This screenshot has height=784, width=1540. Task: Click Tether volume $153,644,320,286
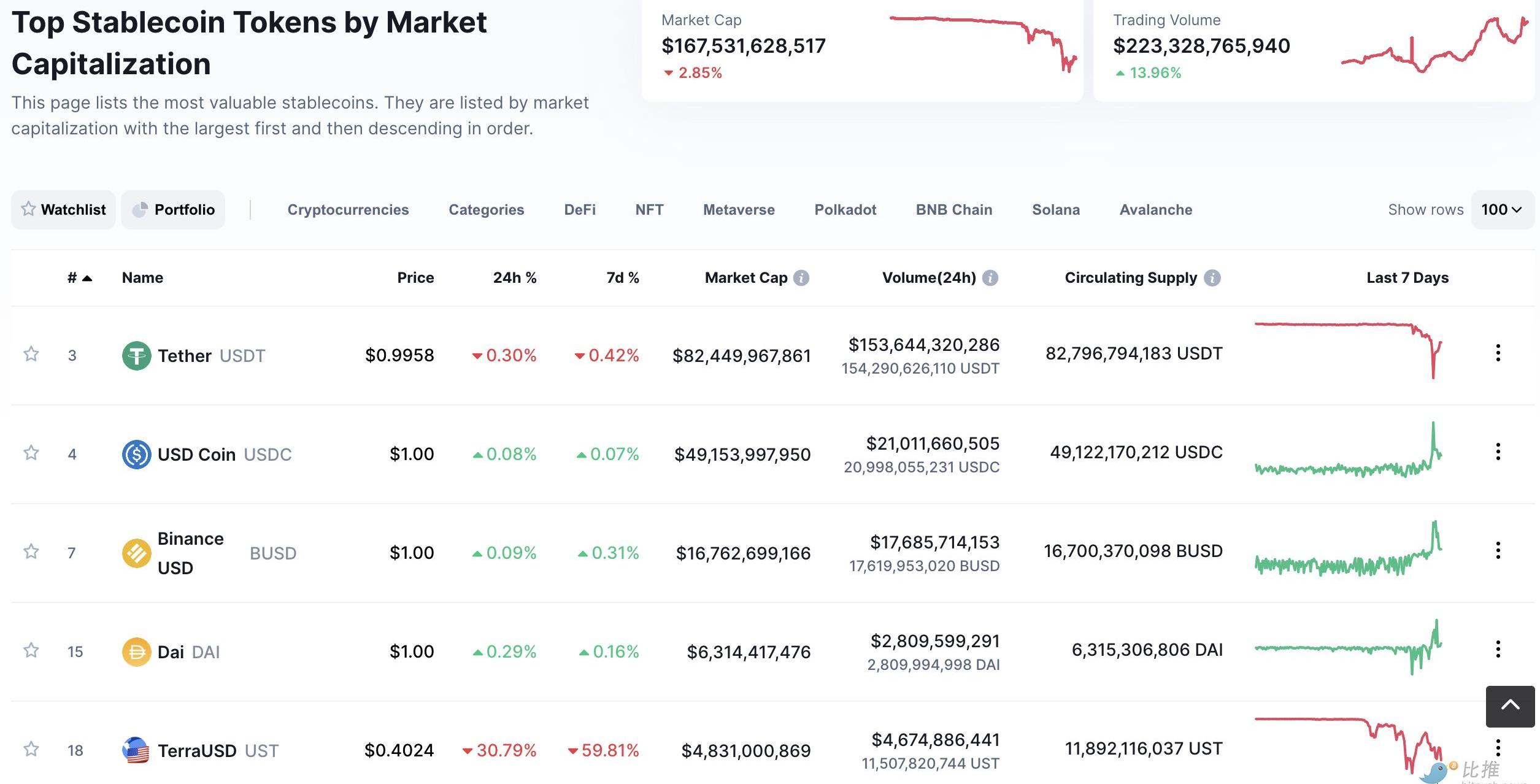(924, 345)
